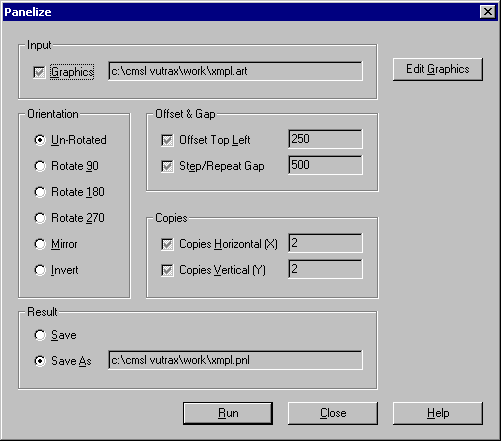The width and height of the screenshot is (501, 441).
Task: Click the Step/Repeat Gap value field
Action: [325, 165]
